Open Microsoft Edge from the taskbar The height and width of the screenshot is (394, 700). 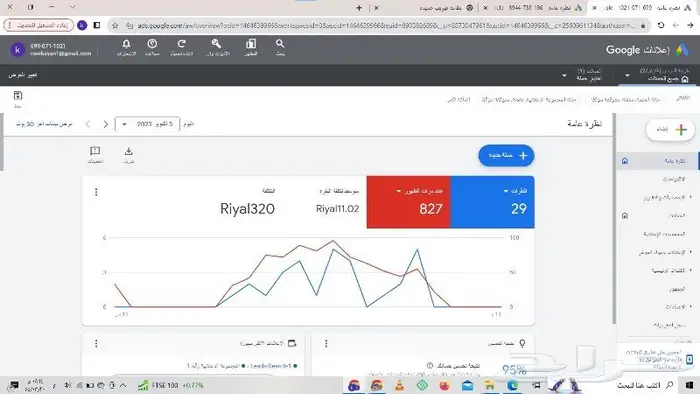tap(512, 385)
